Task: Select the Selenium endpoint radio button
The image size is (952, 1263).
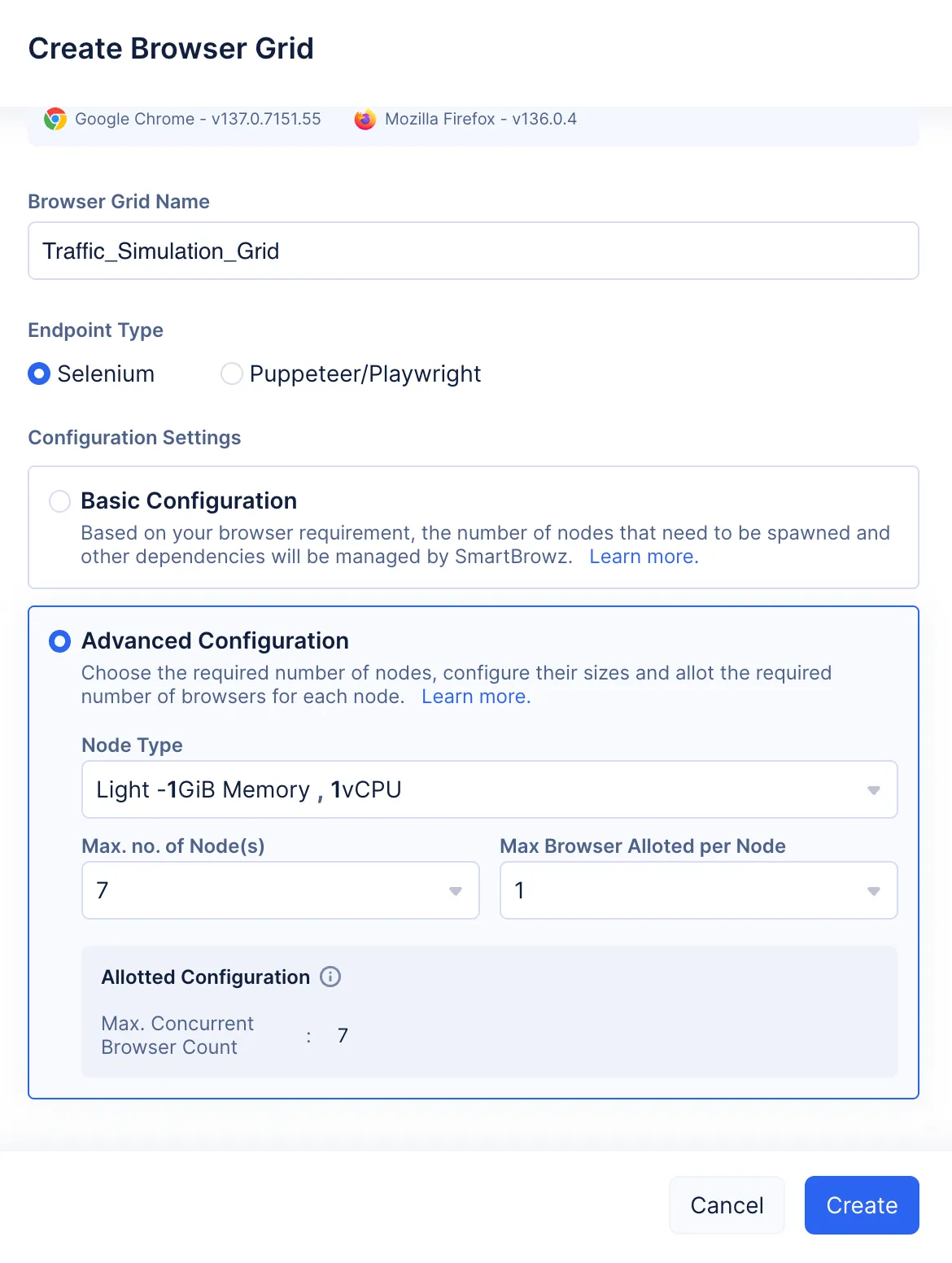Action: [39, 374]
